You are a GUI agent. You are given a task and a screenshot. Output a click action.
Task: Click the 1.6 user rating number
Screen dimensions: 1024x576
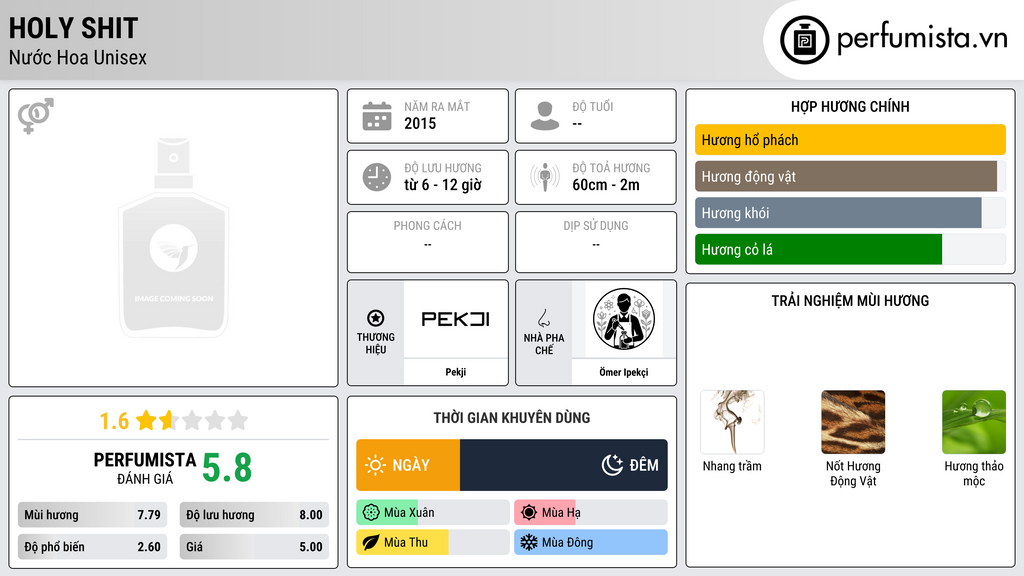coord(114,421)
